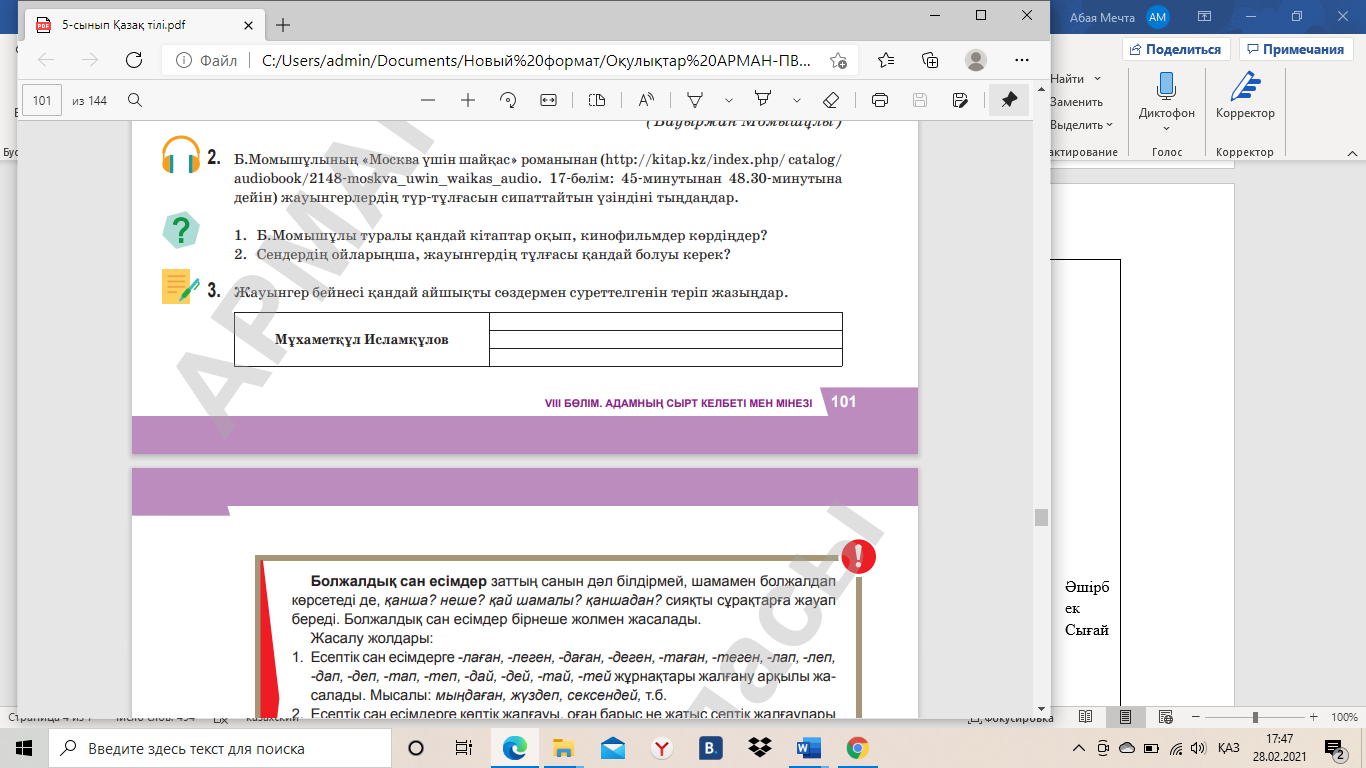Switch Word to web layout view
Image resolution: width=1366 pixels, height=768 pixels.
1165,717
